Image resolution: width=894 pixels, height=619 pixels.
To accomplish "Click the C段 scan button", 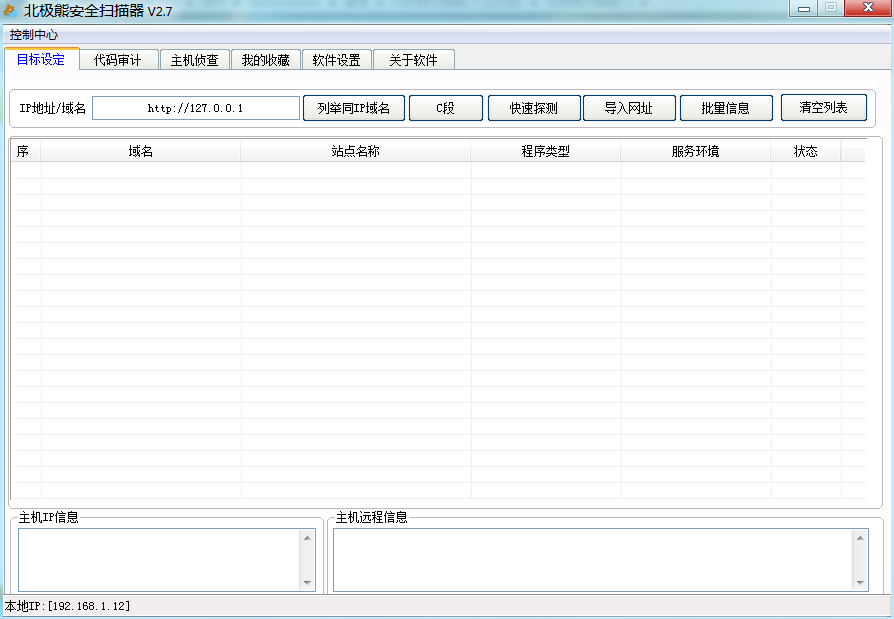I will 445,108.
